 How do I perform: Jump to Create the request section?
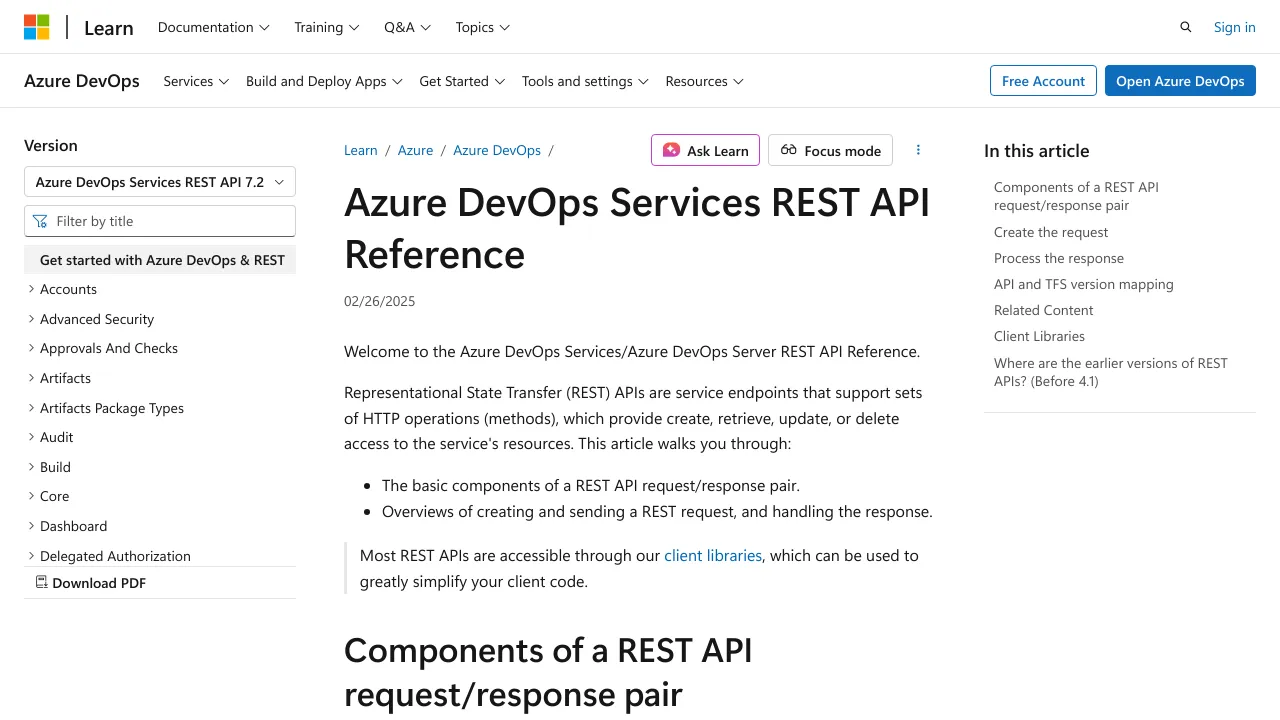(x=1051, y=232)
